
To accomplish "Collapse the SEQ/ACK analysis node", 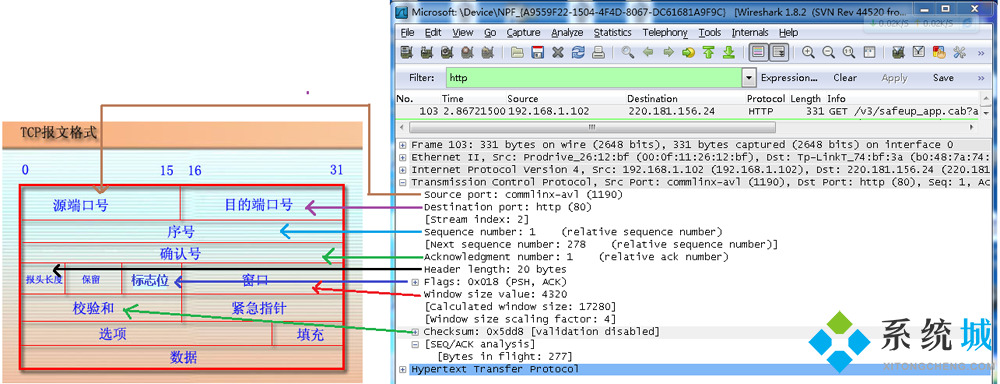I will tap(415, 344).
